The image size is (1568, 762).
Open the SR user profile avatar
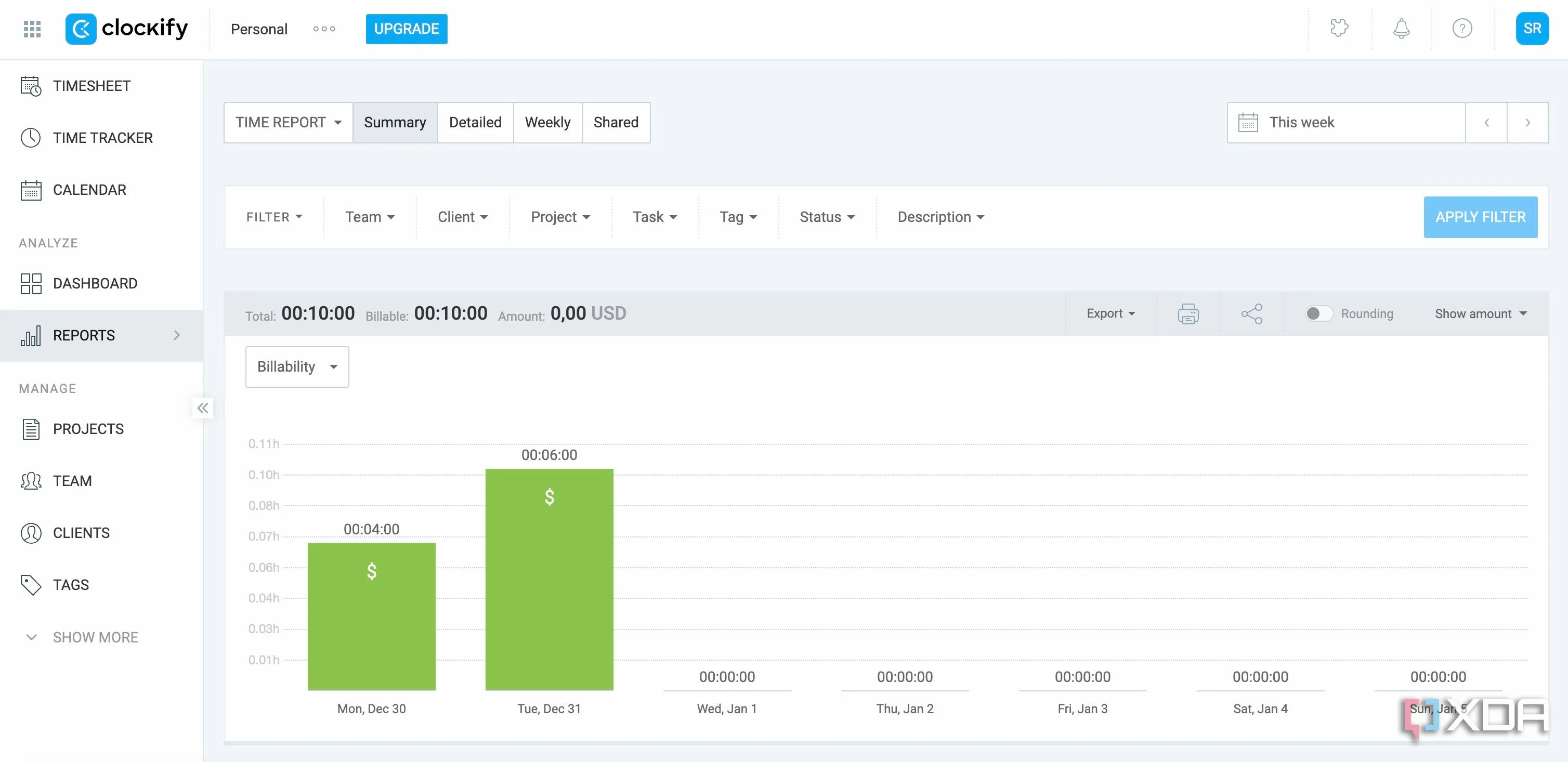[1532, 28]
